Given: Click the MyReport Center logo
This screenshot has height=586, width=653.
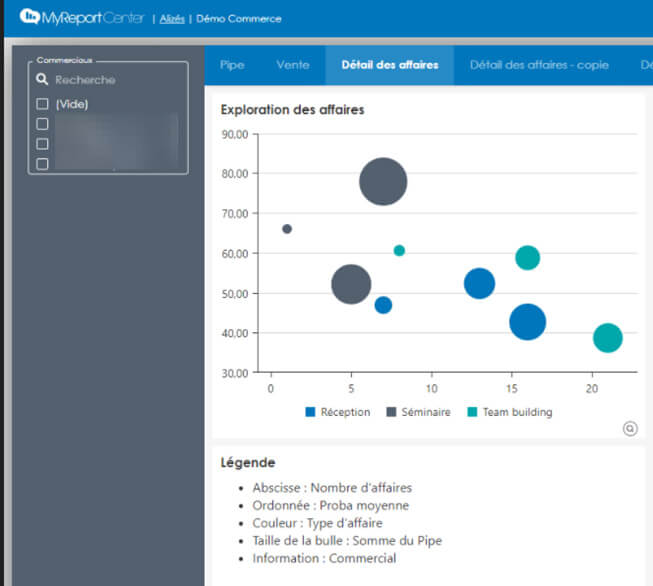Looking at the screenshot, I should coord(82,17).
